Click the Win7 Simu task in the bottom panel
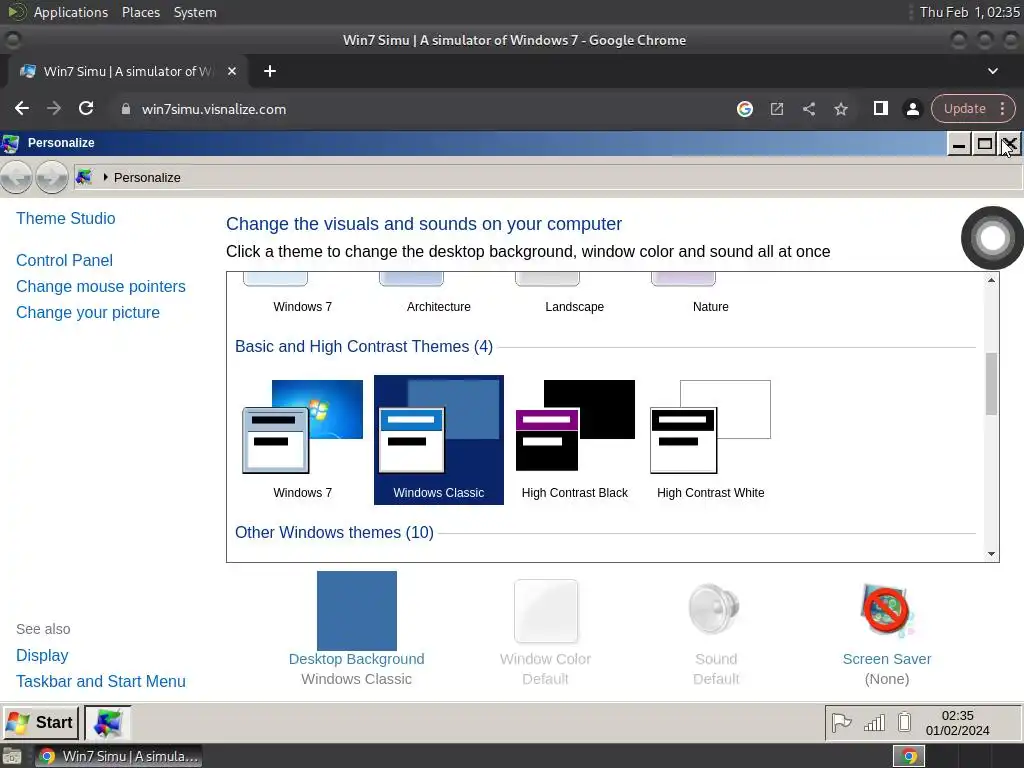Screen dimensions: 1024x768 point(118,756)
